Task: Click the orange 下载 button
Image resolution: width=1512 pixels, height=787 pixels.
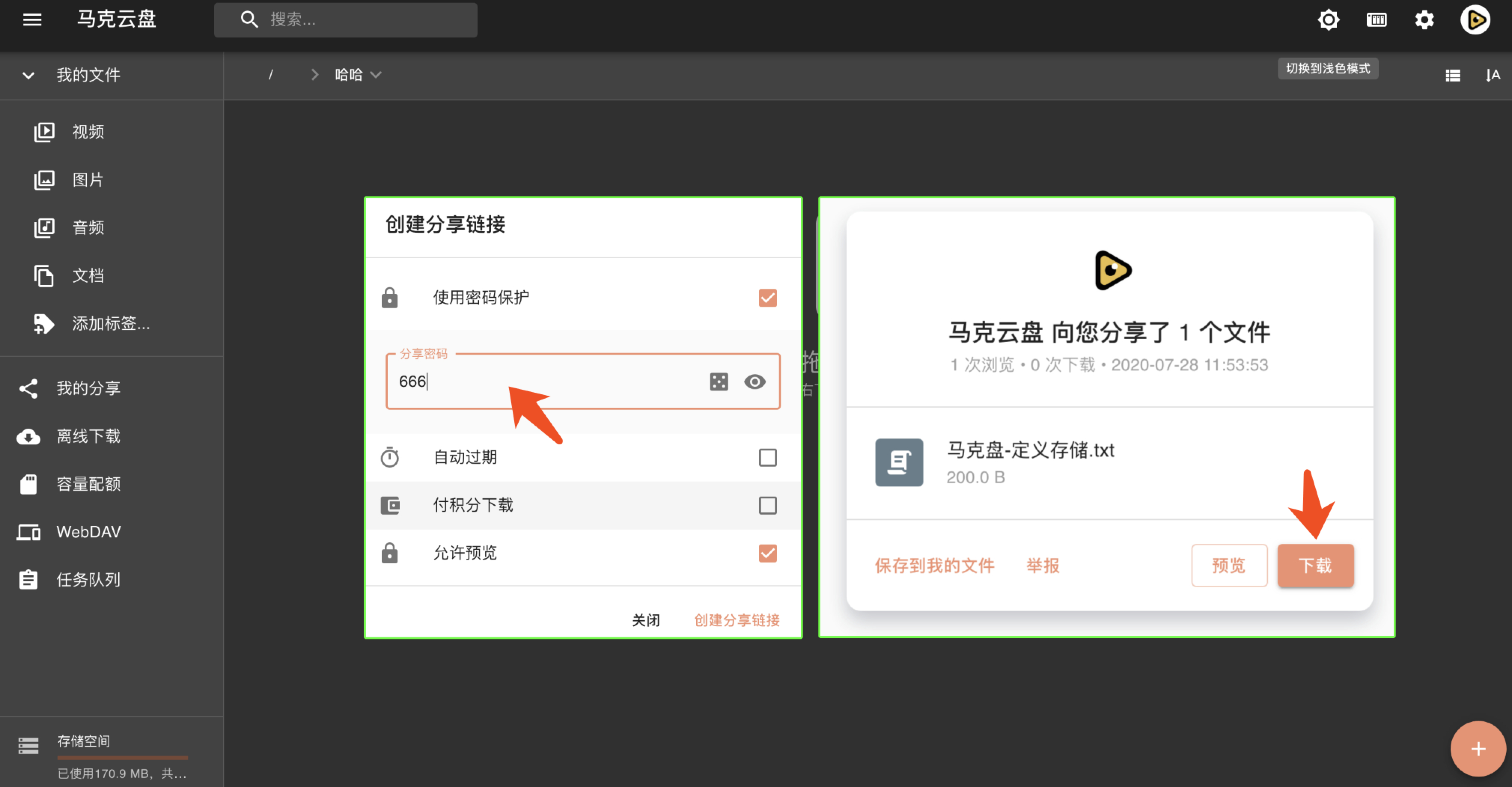Action: point(1315,565)
